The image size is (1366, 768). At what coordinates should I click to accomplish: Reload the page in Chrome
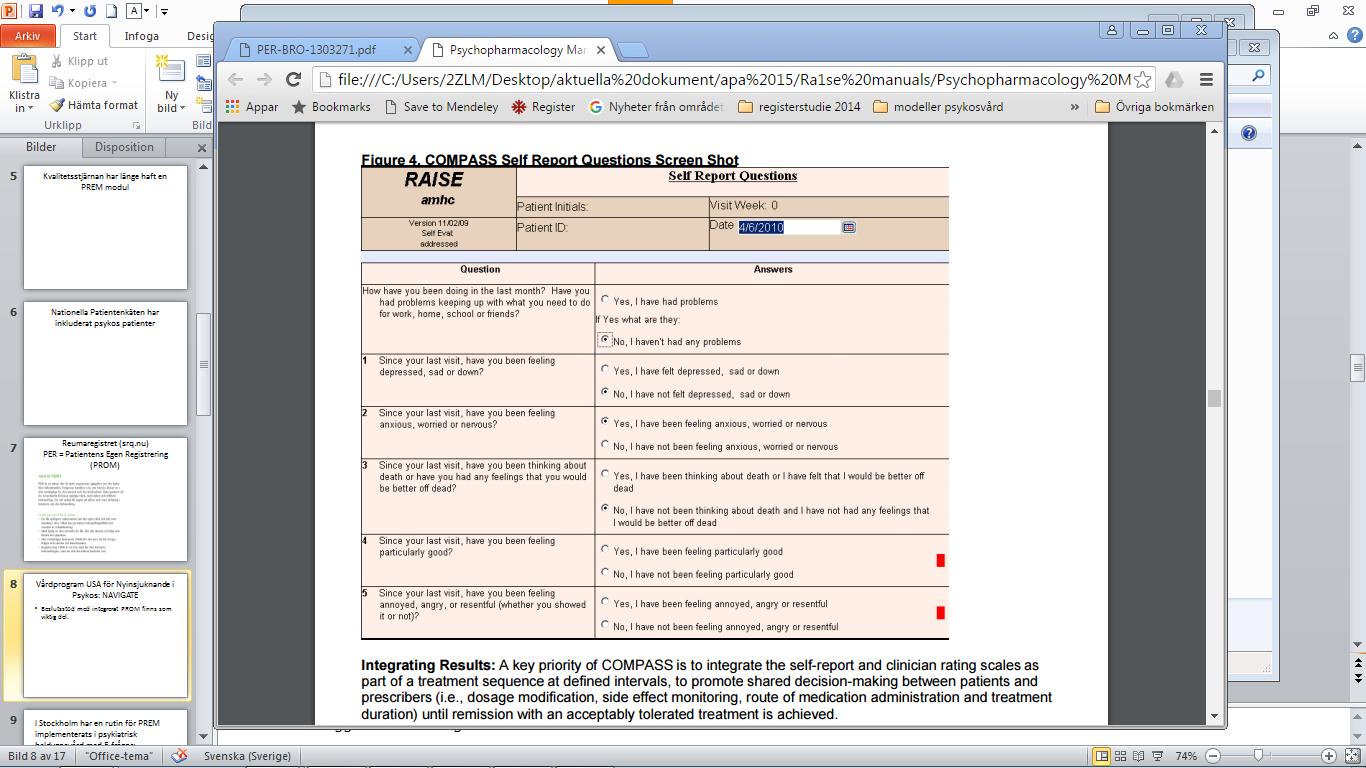293,79
